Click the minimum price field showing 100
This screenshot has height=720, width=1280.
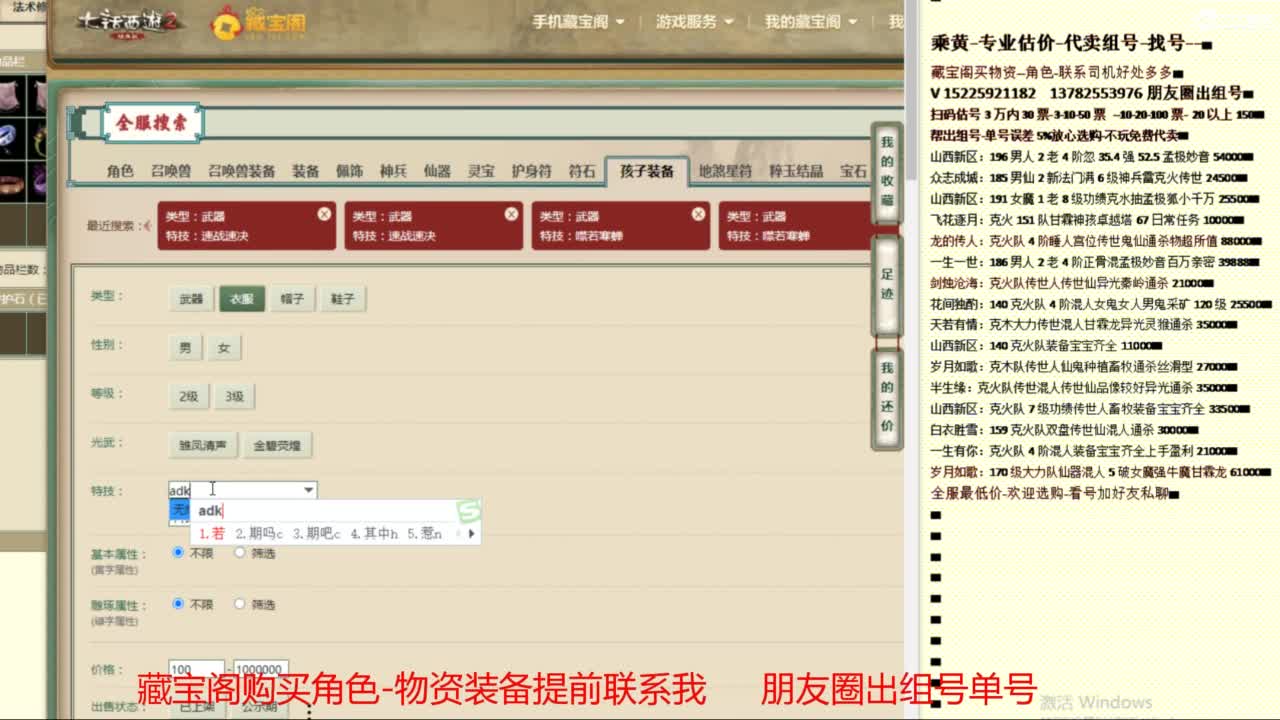(196, 669)
